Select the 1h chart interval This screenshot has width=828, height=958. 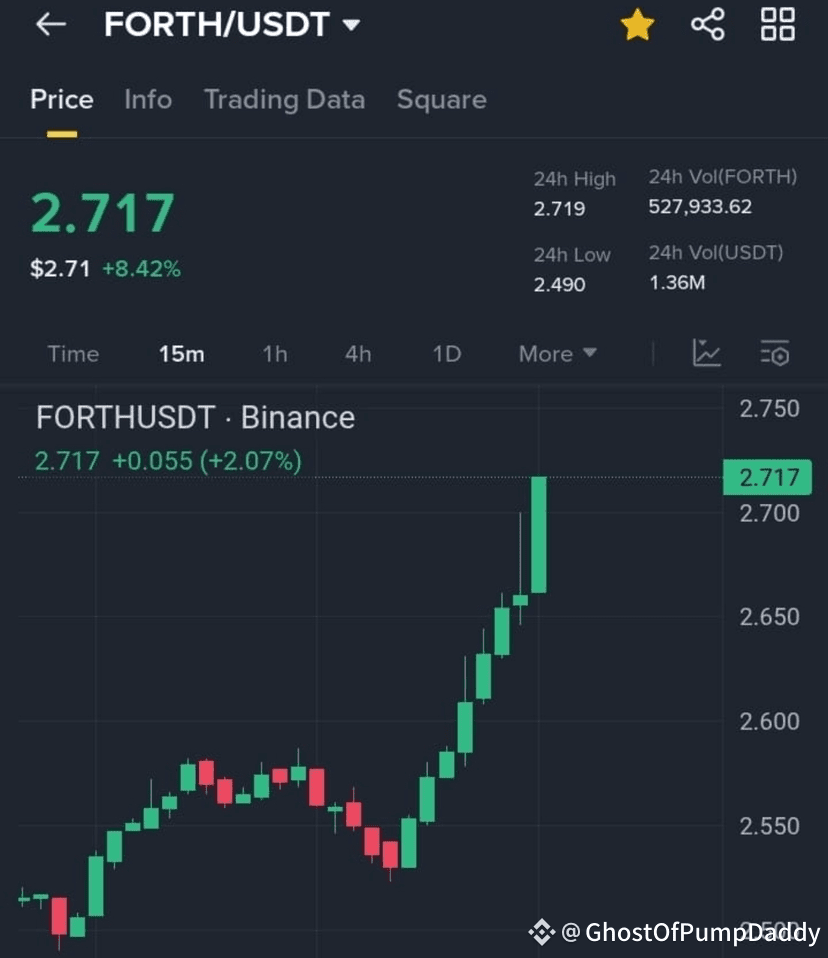tap(275, 354)
